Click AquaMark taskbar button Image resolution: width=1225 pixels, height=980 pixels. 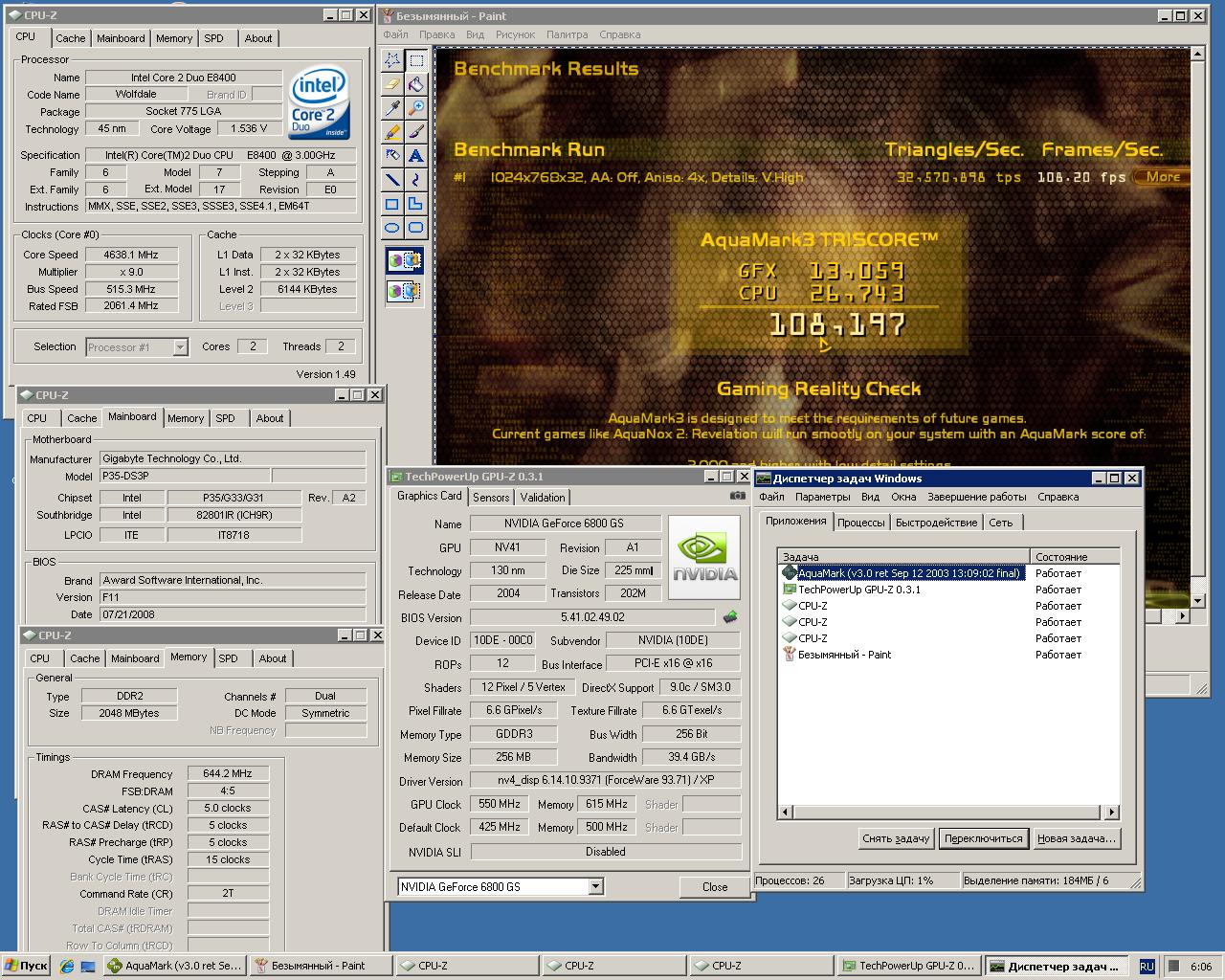(174, 966)
